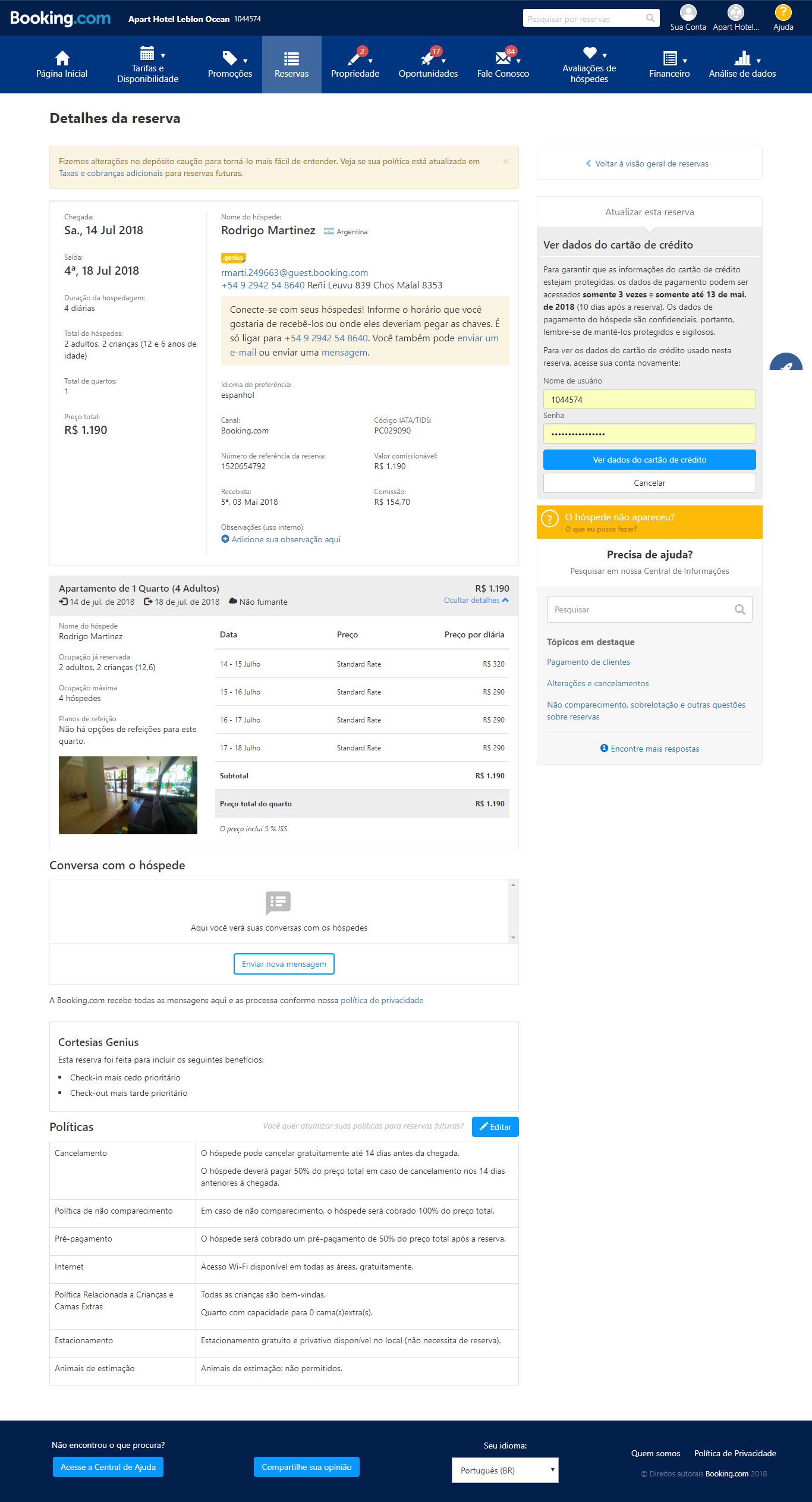Select the Reservas tab

click(x=292, y=64)
